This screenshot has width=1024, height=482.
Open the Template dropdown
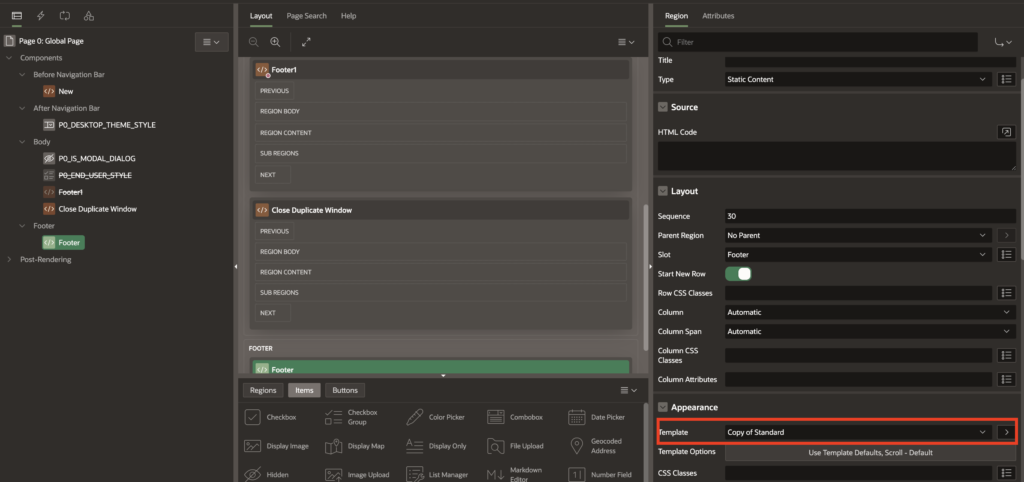click(x=857, y=432)
